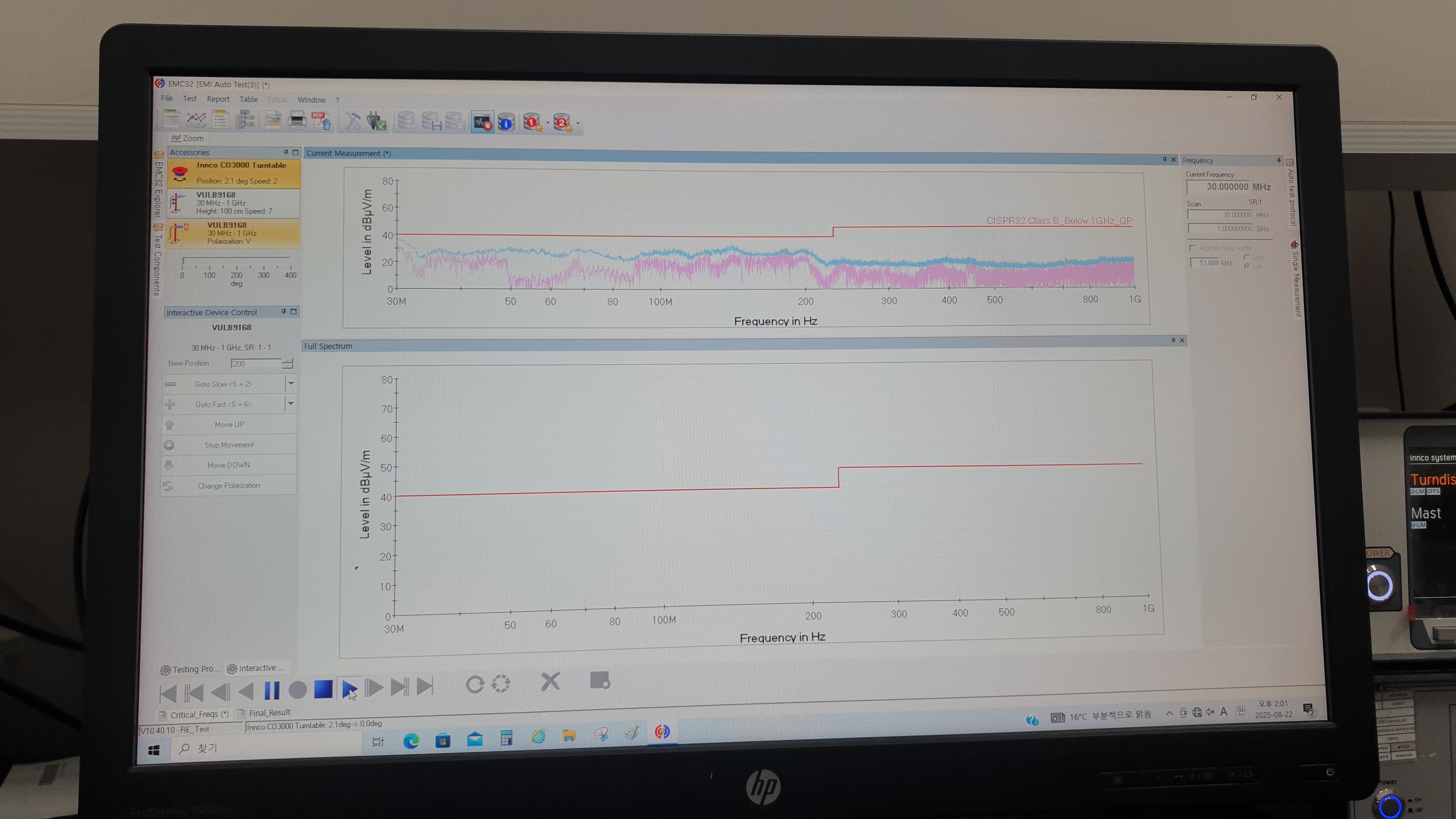Select the Lin radio button
Screen dimensions: 1456x819
[x=1246, y=266]
